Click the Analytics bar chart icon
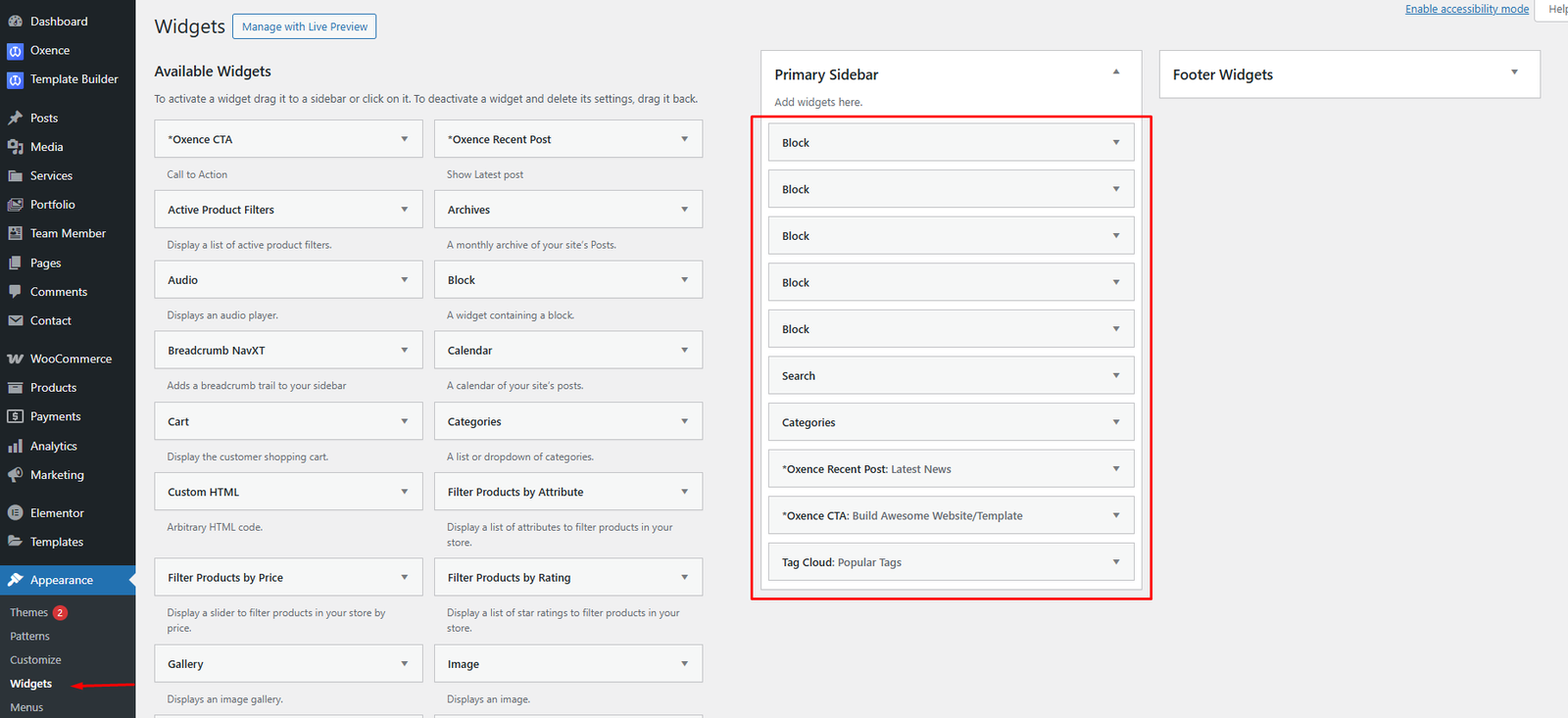Screen dimensions: 1568x718 point(15,446)
